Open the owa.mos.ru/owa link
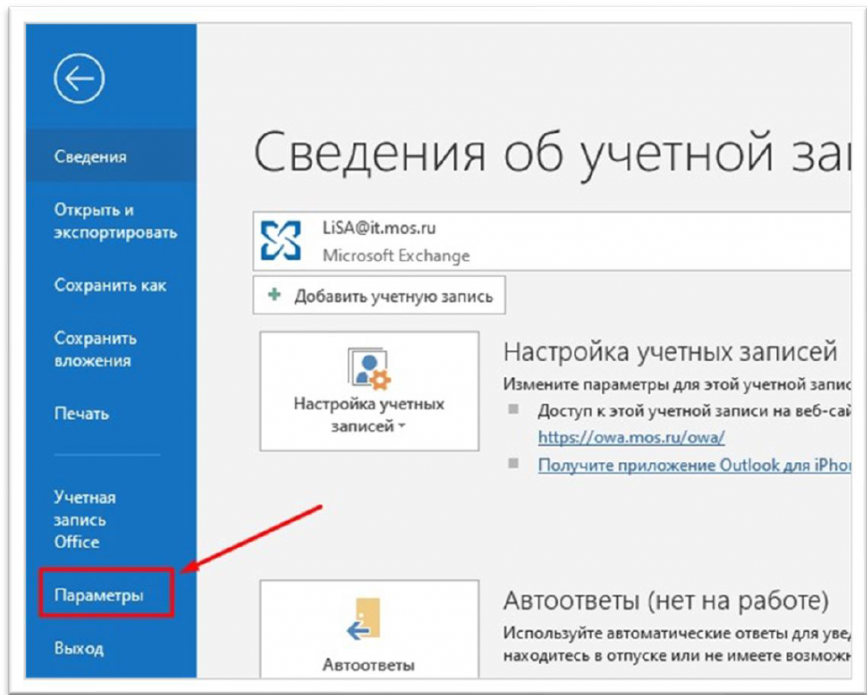The width and height of the screenshot is (867, 695). click(630, 437)
